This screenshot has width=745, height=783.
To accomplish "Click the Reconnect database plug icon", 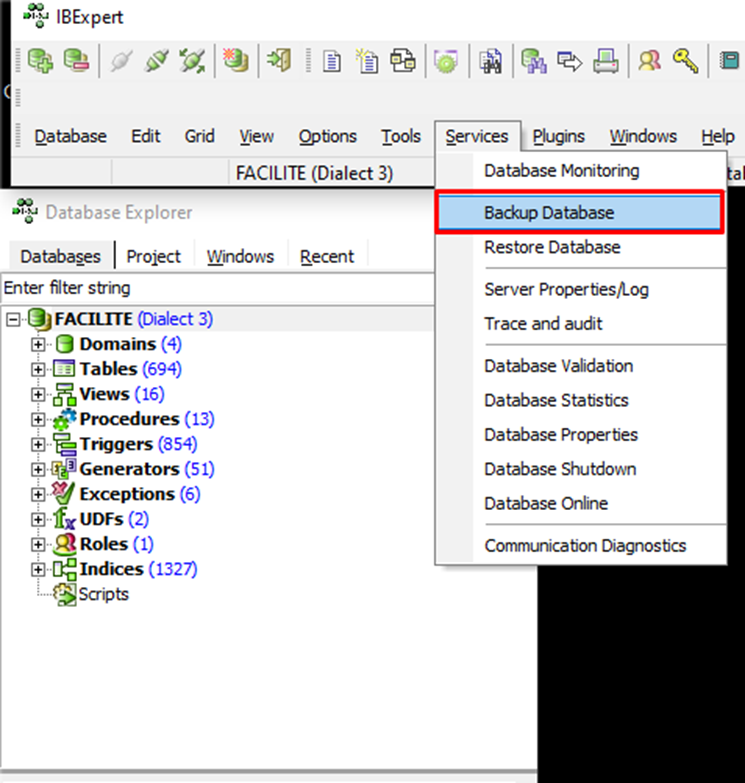I will [x=190, y=62].
